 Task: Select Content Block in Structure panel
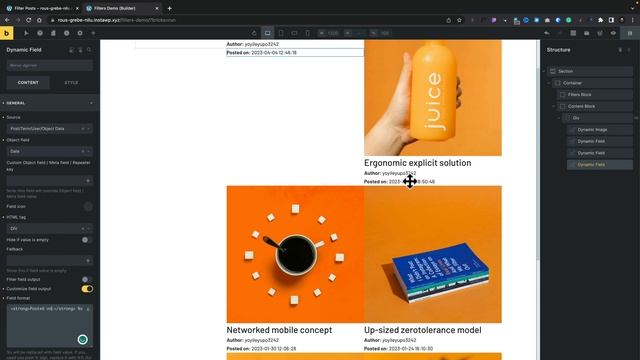(595, 107)
